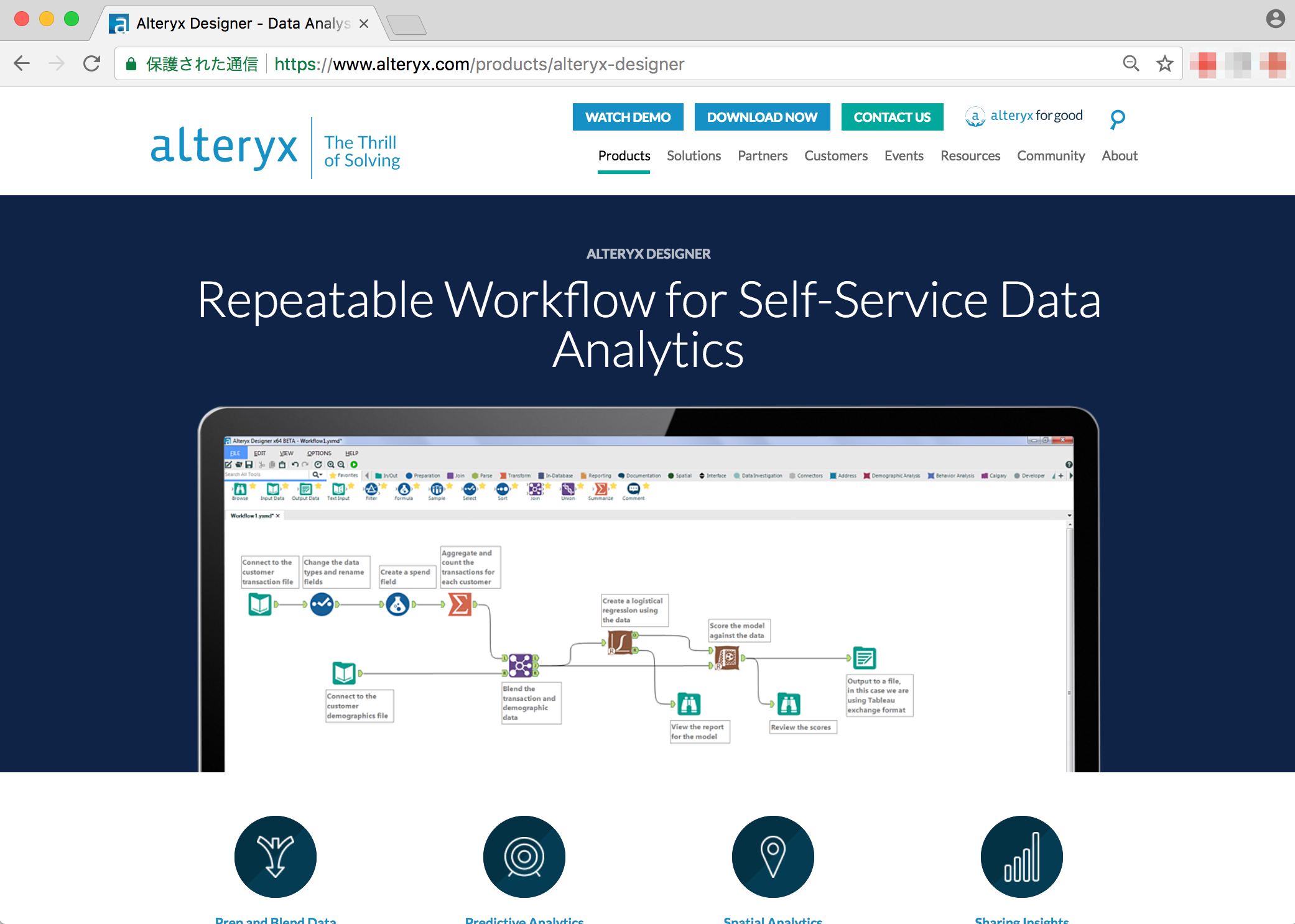Reload the page with the refresh icon
The width and height of the screenshot is (1295, 924).
point(92,63)
